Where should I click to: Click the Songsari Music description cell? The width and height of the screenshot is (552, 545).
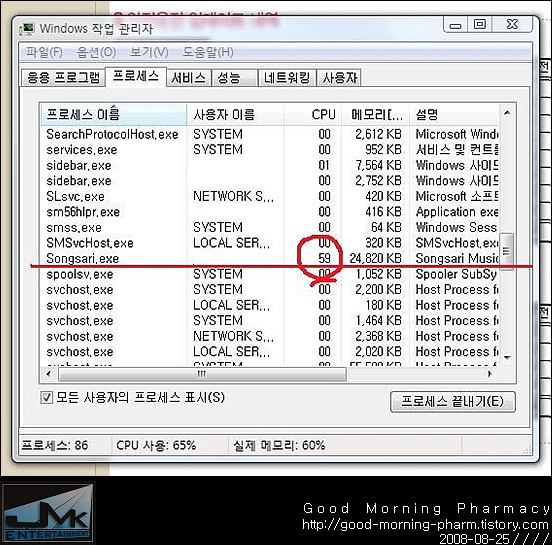pos(457,258)
